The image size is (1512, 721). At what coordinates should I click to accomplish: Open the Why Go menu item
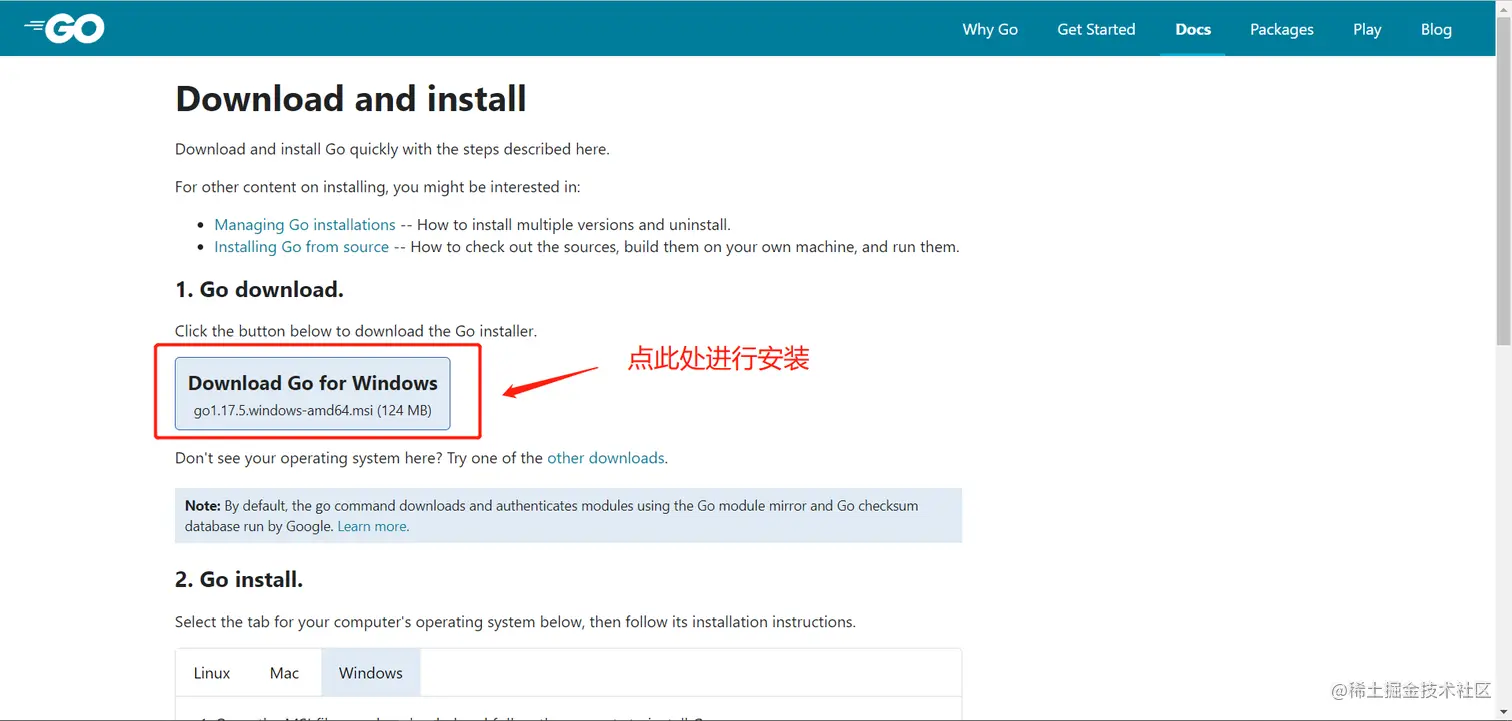coord(990,29)
